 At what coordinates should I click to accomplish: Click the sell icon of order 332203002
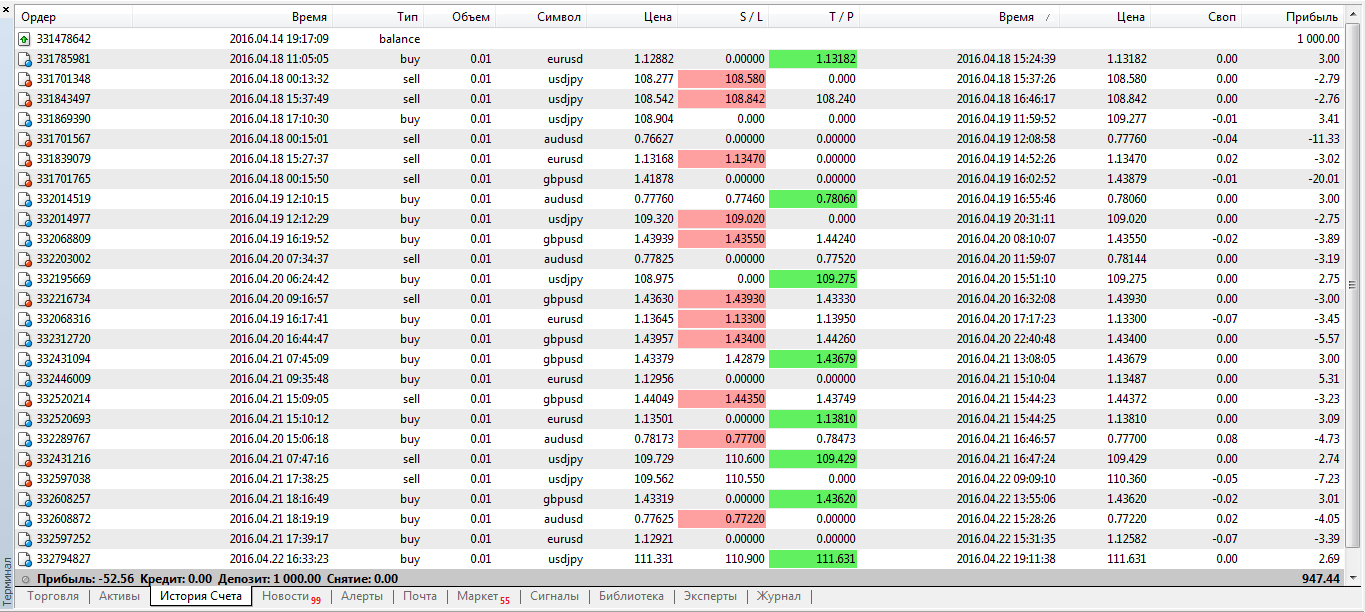coord(25,259)
